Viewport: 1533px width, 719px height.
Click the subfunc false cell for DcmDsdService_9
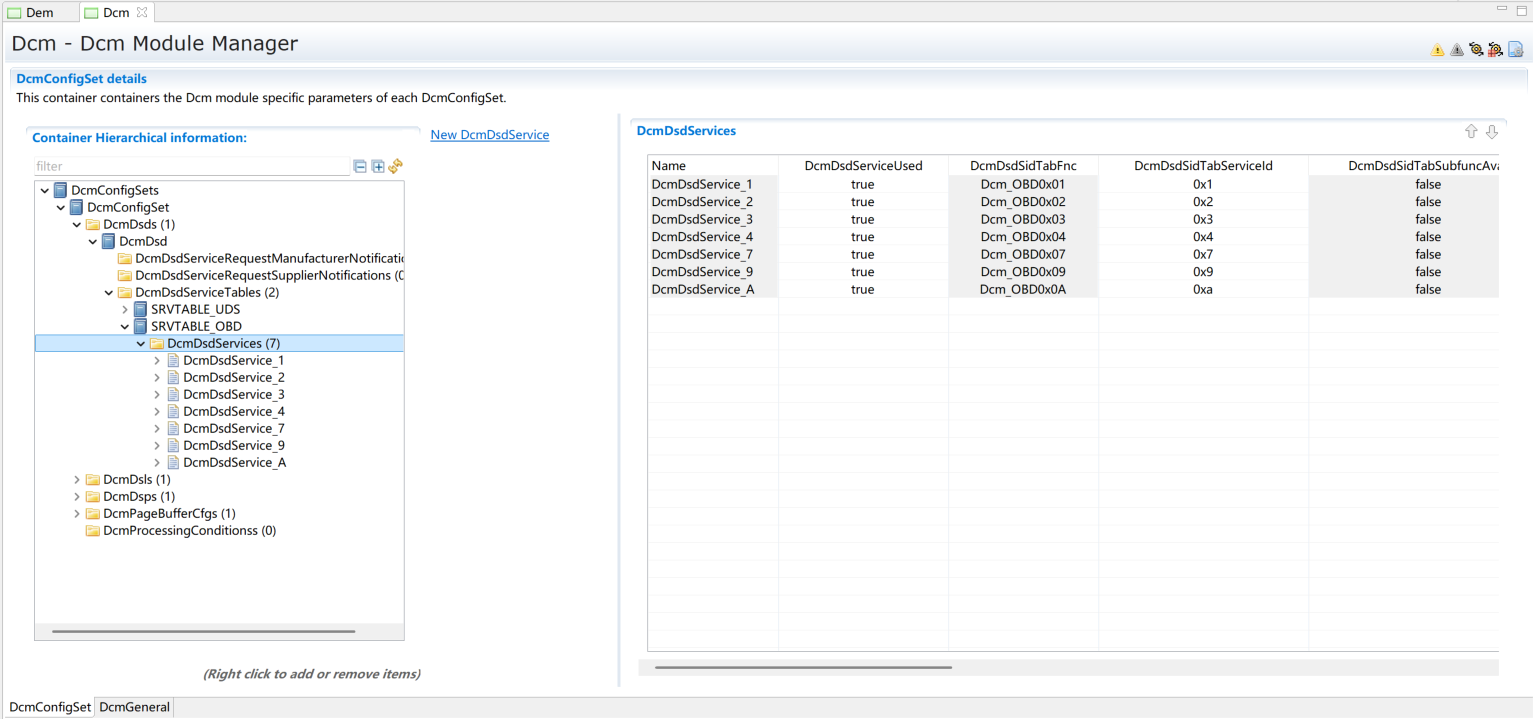click(x=1427, y=272)
